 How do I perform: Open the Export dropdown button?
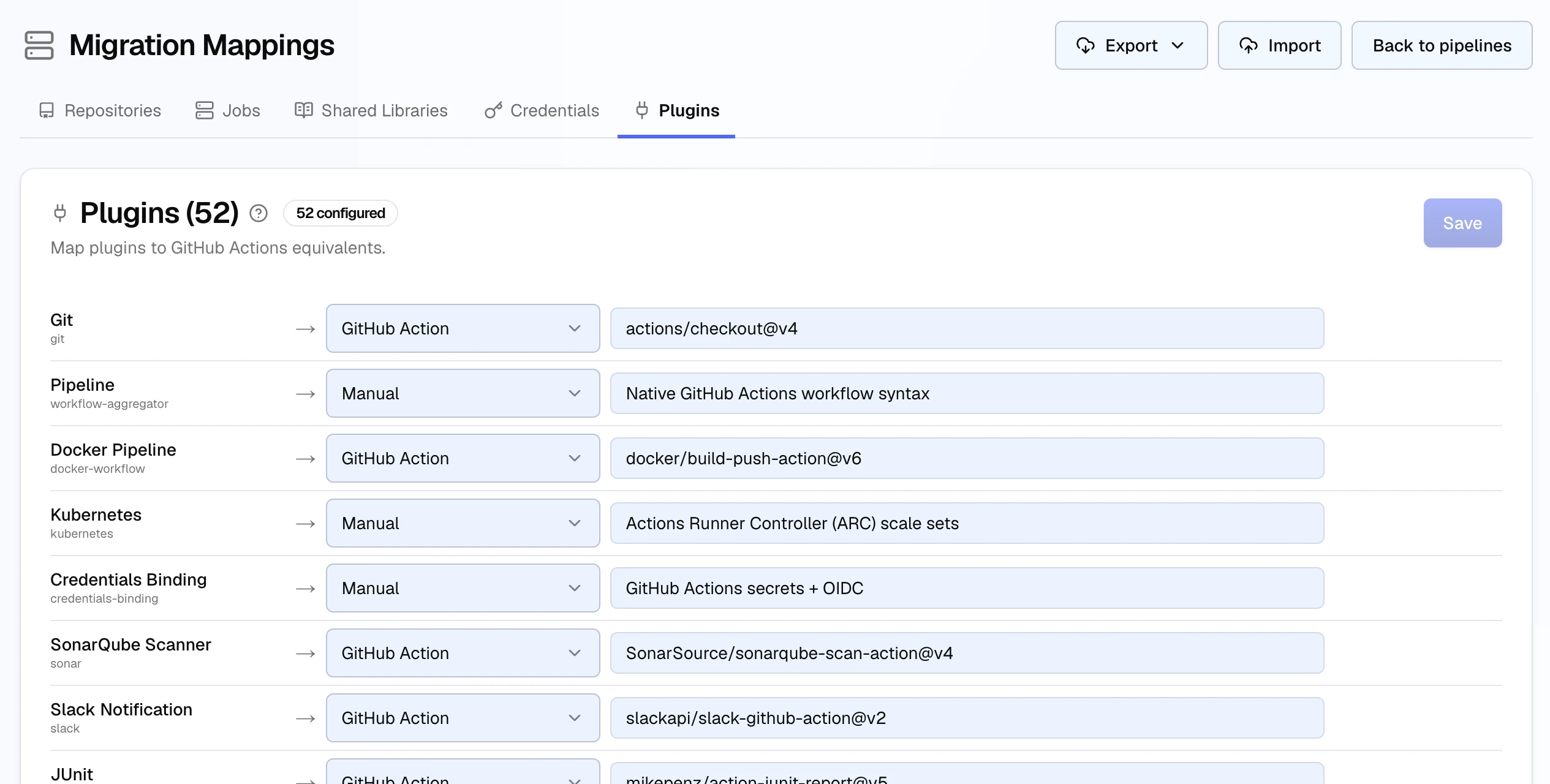point(1131,45)
